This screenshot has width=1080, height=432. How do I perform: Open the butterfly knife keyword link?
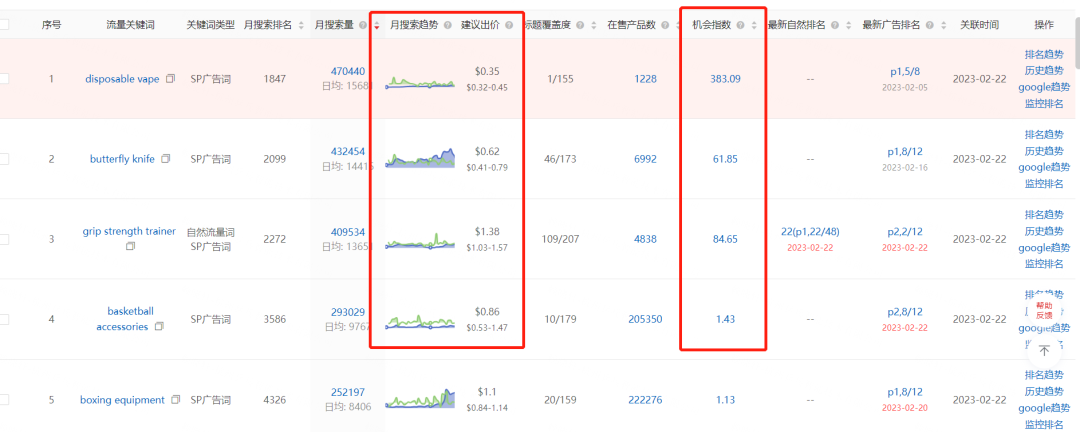point(122,158)
